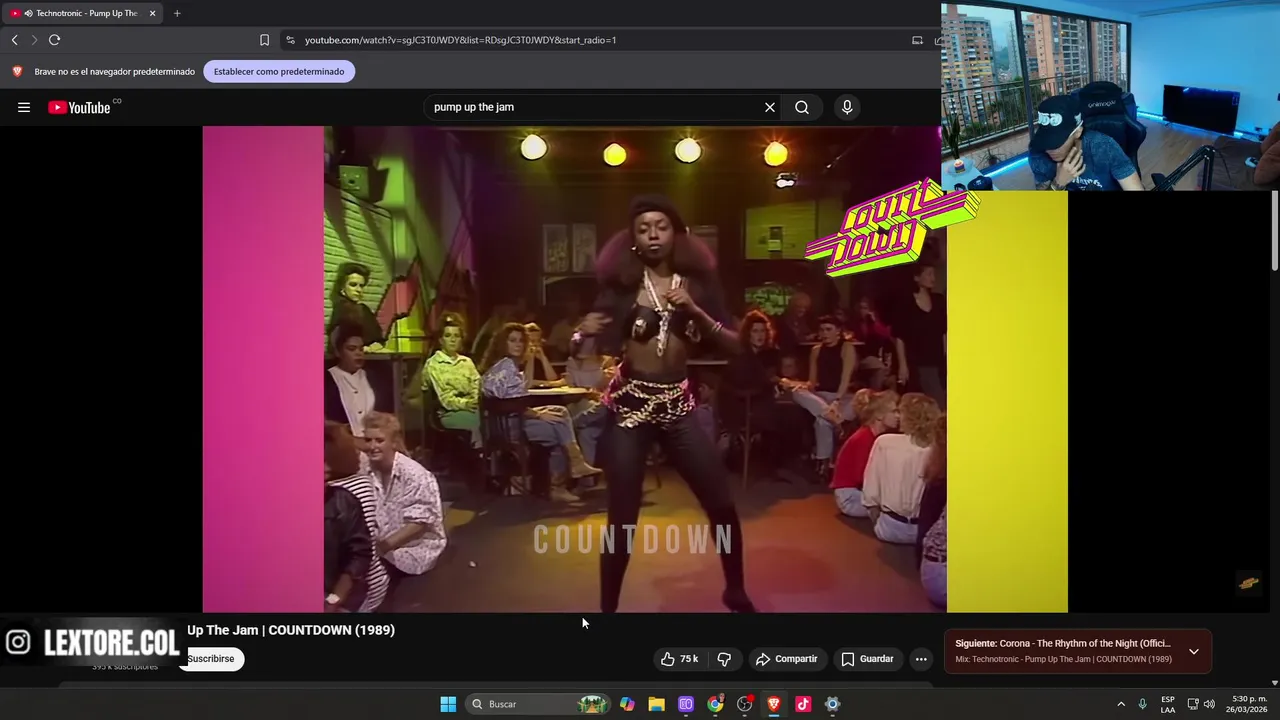Open Settings gear on the taskbar

pyautogui.click(x=832, y=704)
